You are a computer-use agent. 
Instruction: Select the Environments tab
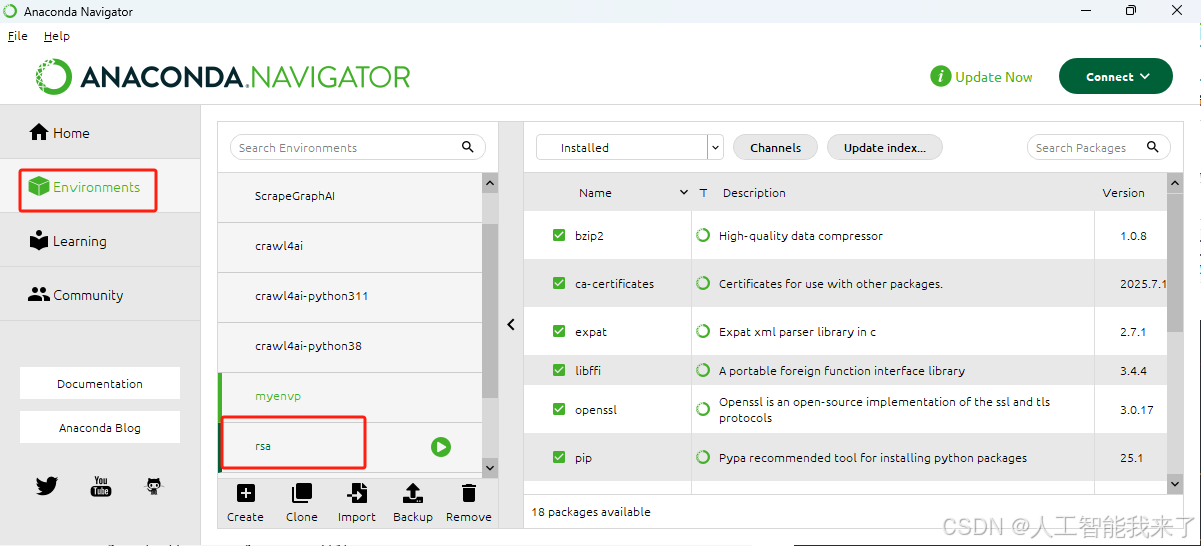[x=100, y=187]
